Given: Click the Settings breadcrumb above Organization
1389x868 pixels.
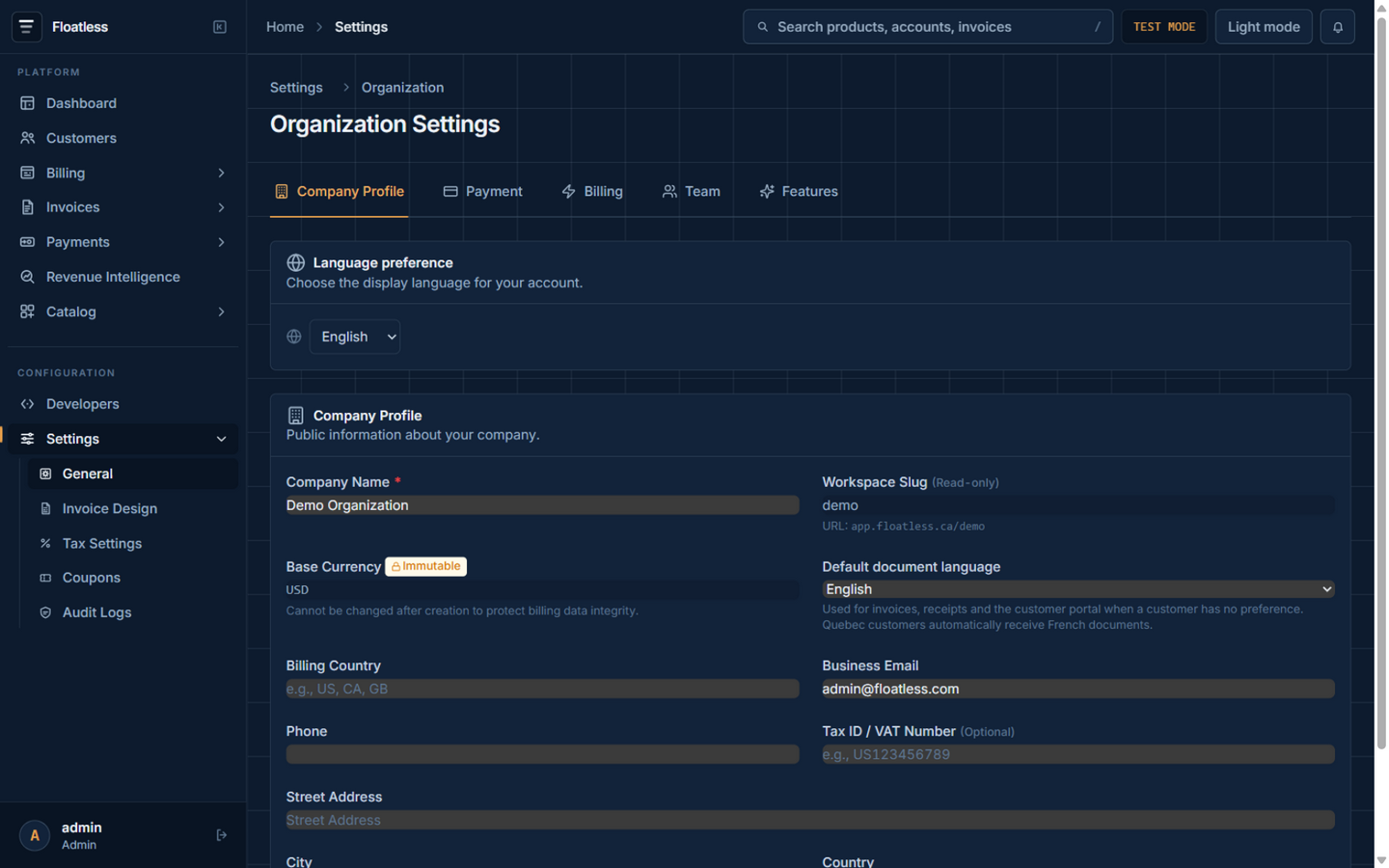Looking at the screenshot, I should (296, 88).
